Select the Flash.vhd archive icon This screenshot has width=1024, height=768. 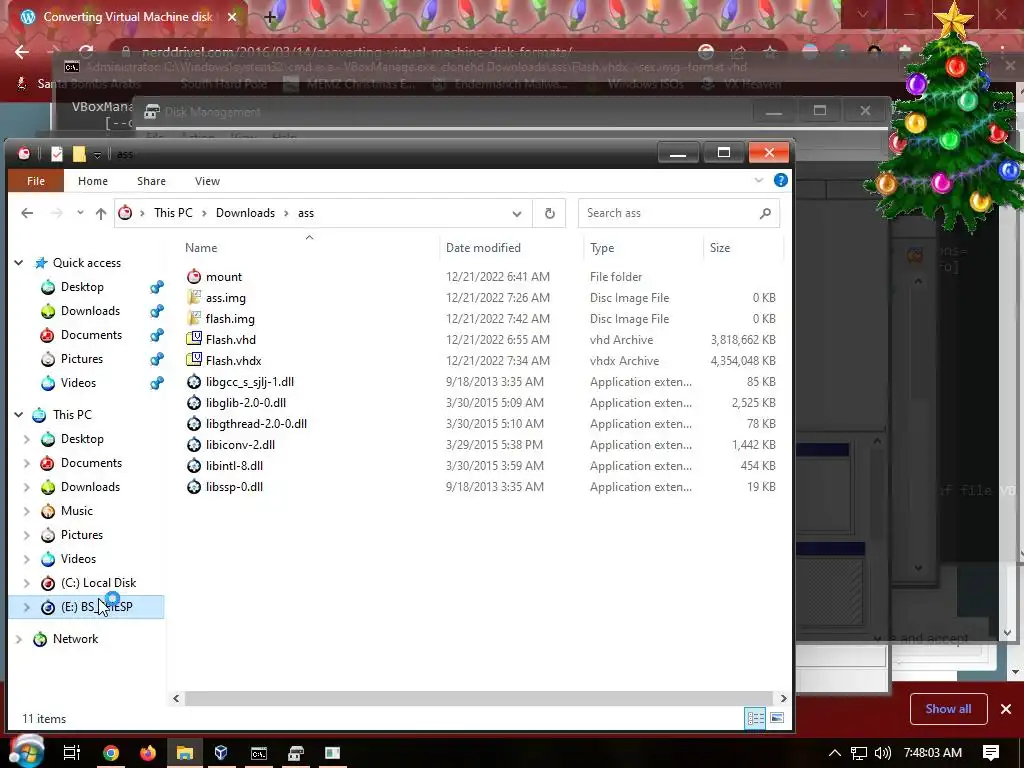click(x=194, y=340)
